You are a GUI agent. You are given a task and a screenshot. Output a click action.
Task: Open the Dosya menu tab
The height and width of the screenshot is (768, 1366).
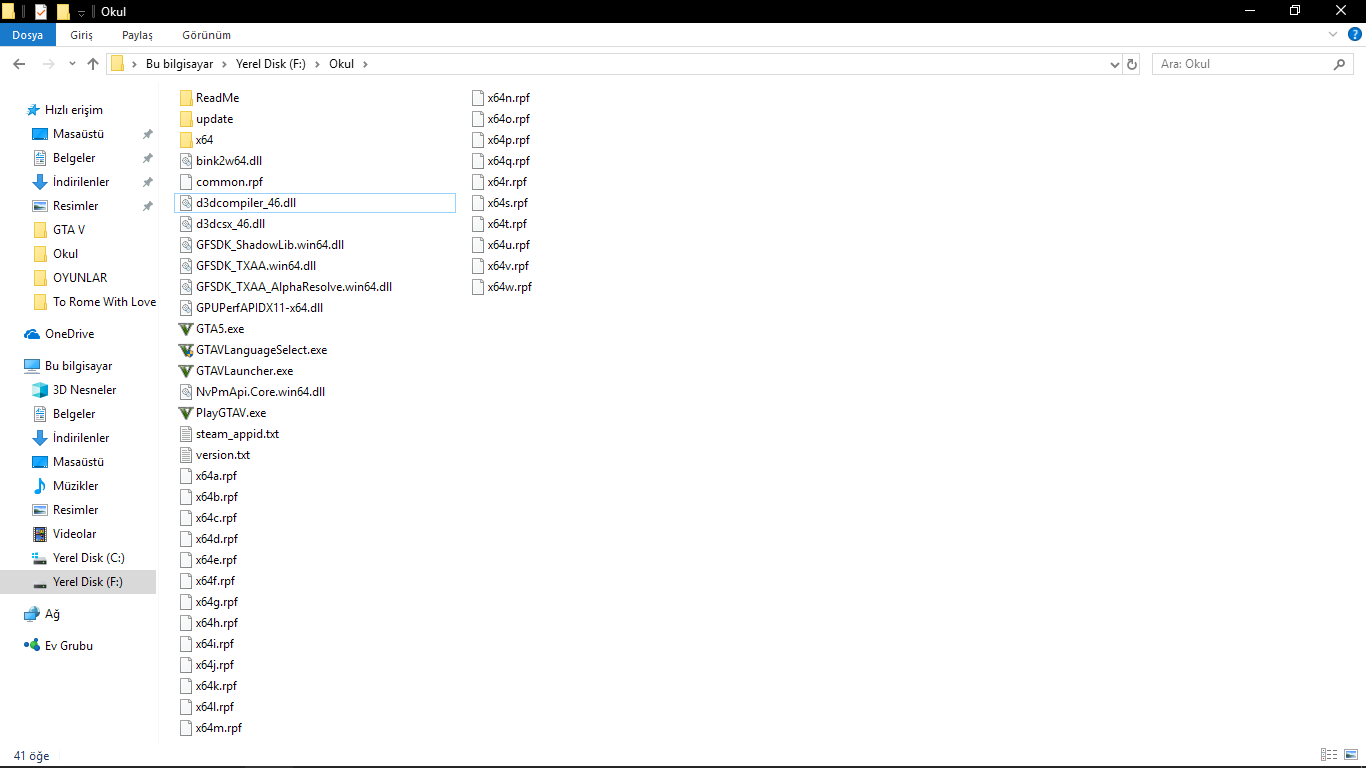(27, 35)
